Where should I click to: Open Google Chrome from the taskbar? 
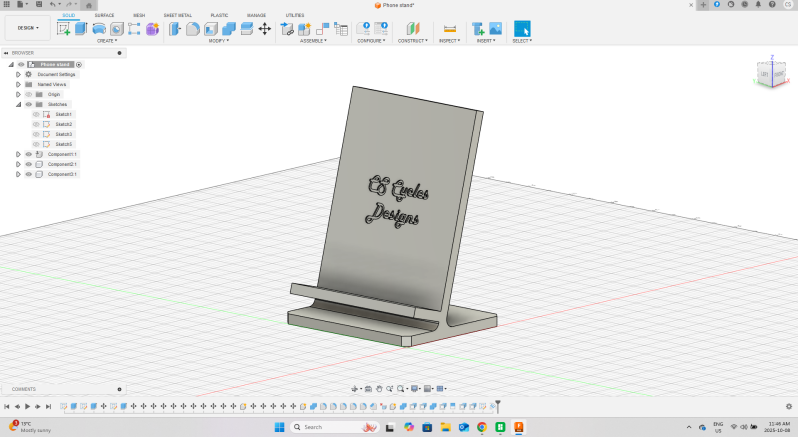pyautogui.click(x=482, y=427)
